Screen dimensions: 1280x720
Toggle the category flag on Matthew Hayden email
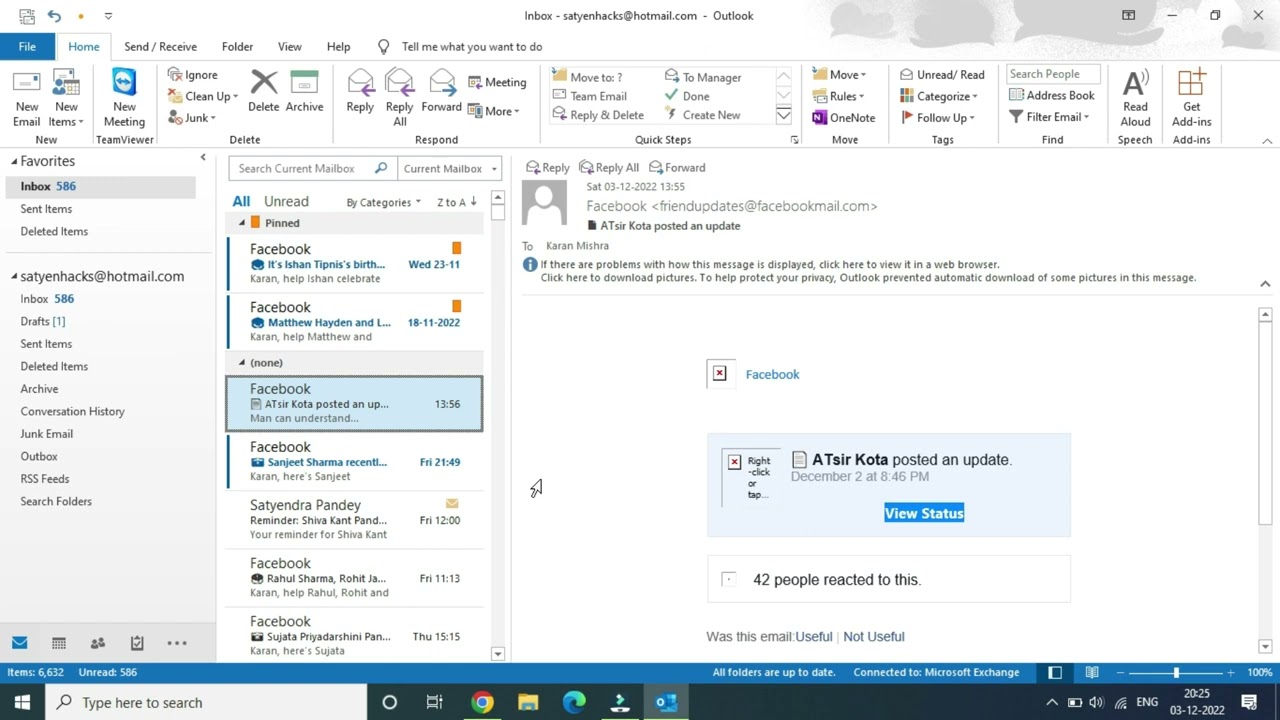[457, 306]
